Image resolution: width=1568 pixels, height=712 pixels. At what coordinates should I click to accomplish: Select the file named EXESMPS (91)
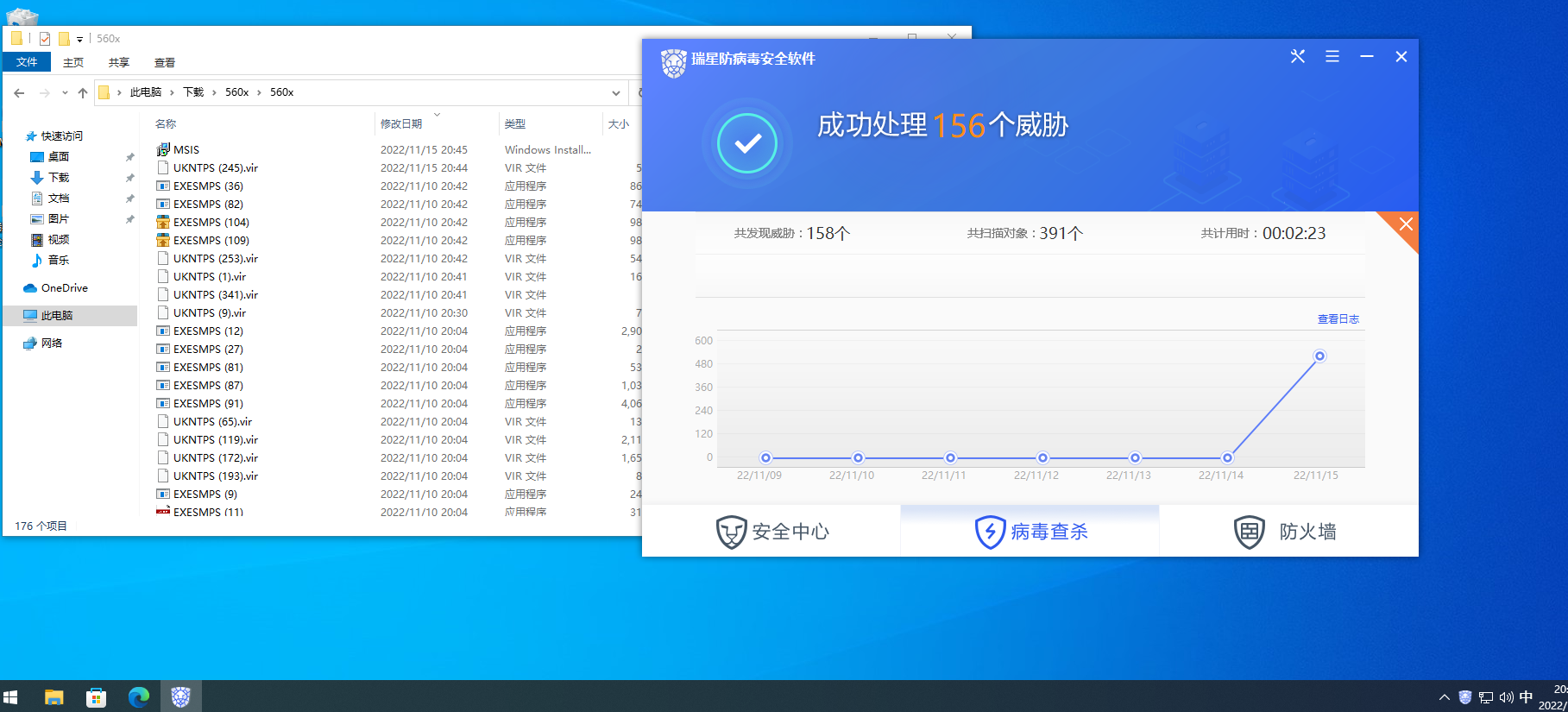click(x=208, y=404)
